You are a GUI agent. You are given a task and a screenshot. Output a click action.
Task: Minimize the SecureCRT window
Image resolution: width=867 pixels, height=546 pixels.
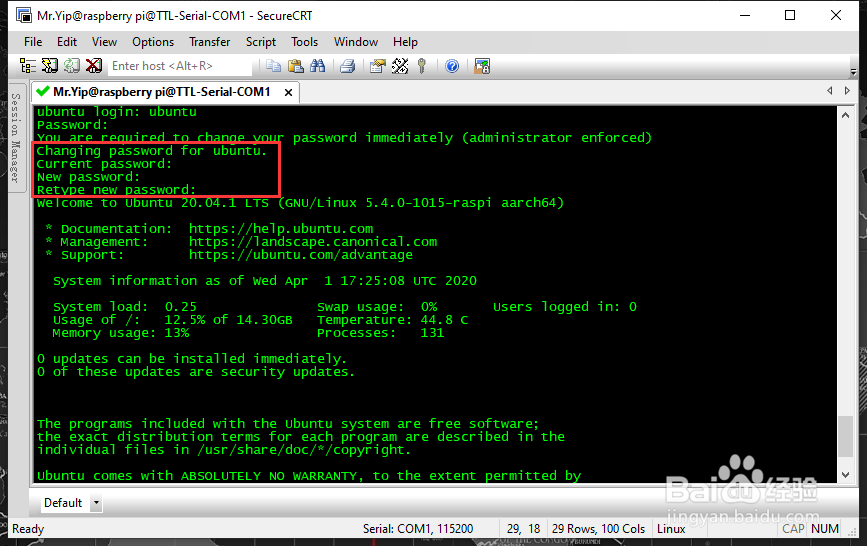tap(745, 15)
